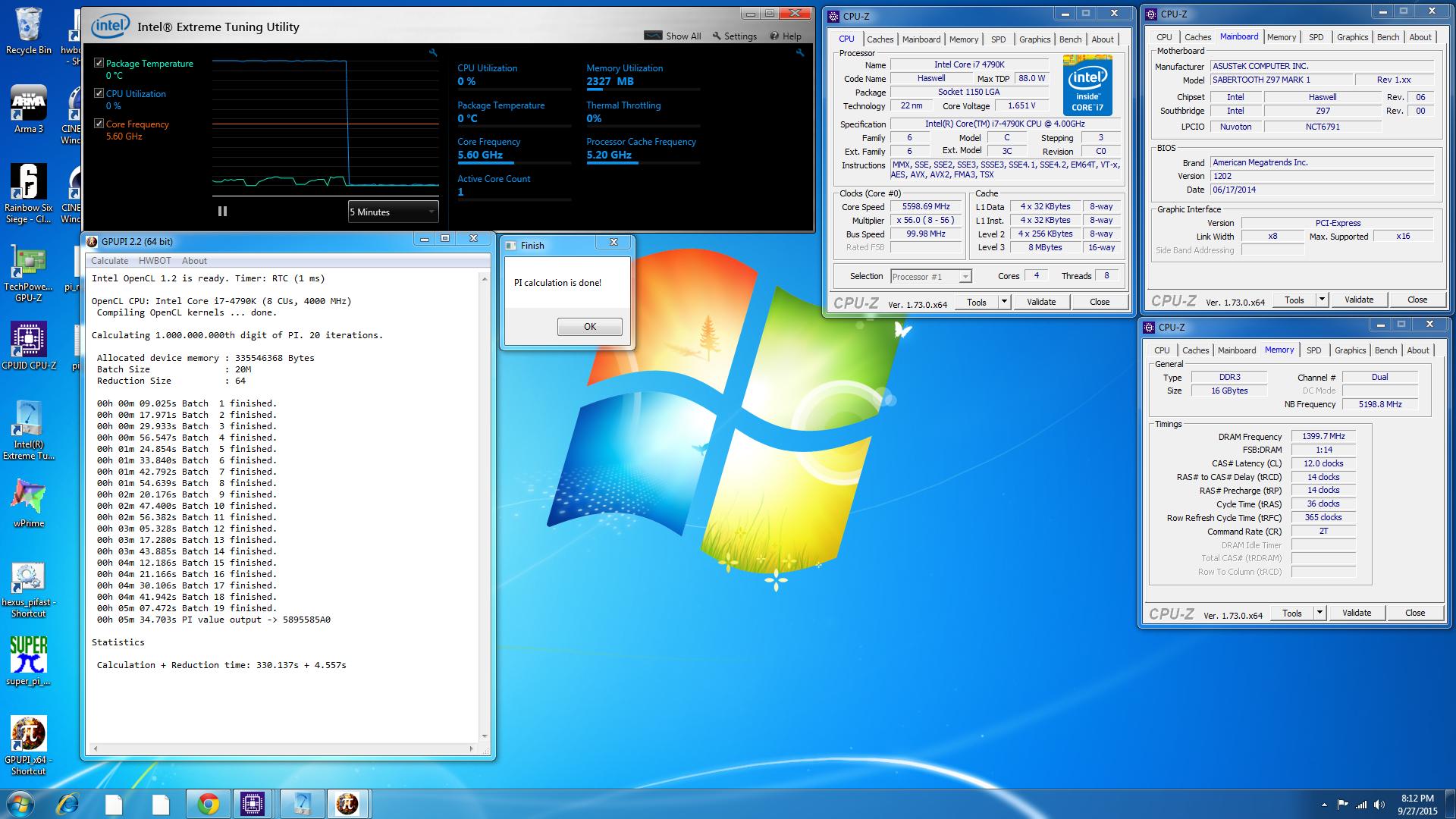Expand Tools dropdown arrow in CPU tab window
The height and width of the screenshot is (819, 1456).
pos(1004,302)
